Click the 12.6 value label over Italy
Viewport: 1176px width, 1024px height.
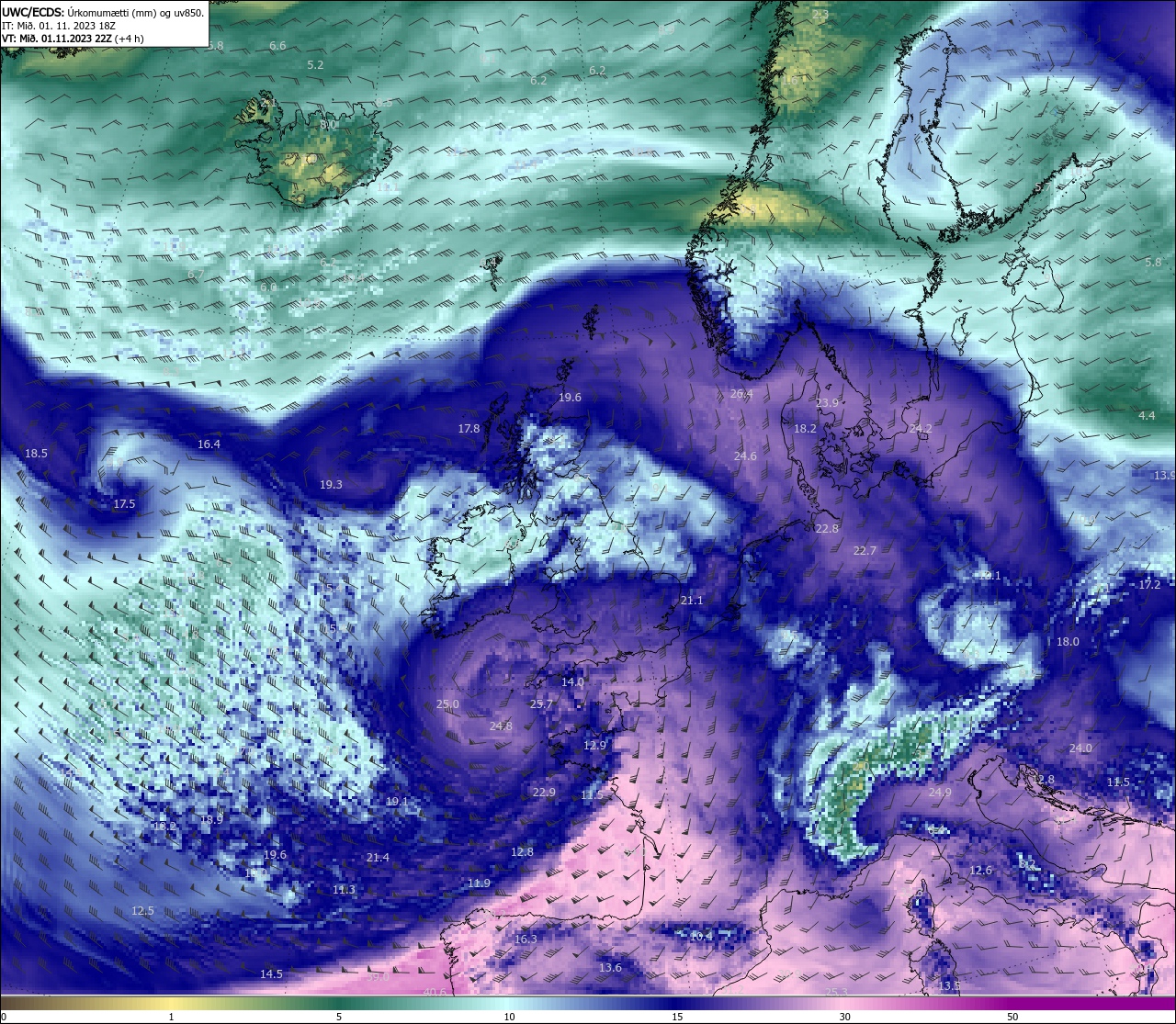pos(980,871)
